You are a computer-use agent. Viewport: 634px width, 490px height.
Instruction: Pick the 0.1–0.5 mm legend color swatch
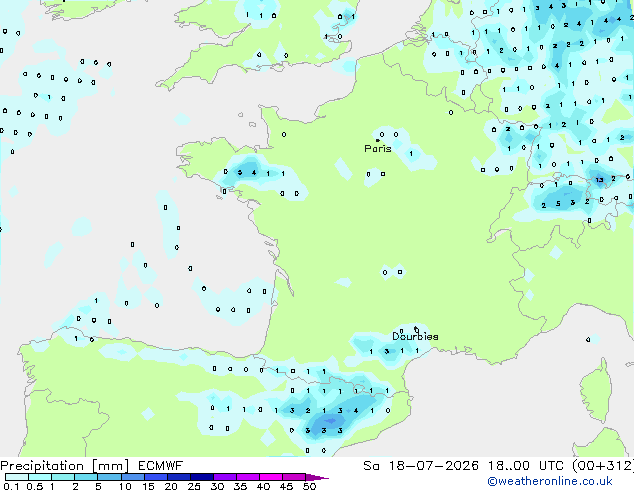17,477
